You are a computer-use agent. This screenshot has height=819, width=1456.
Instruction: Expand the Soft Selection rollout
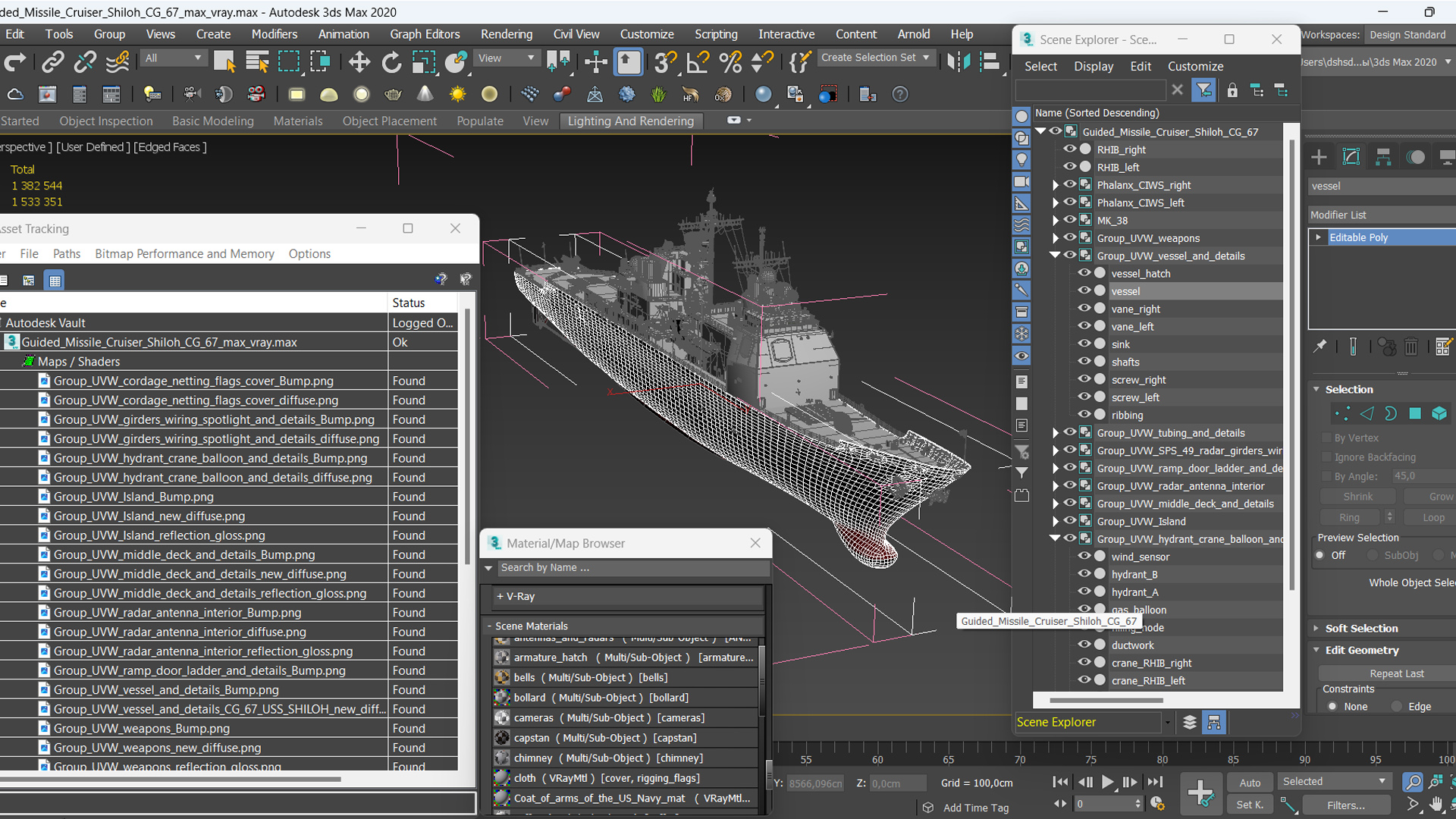[1361, 628]
